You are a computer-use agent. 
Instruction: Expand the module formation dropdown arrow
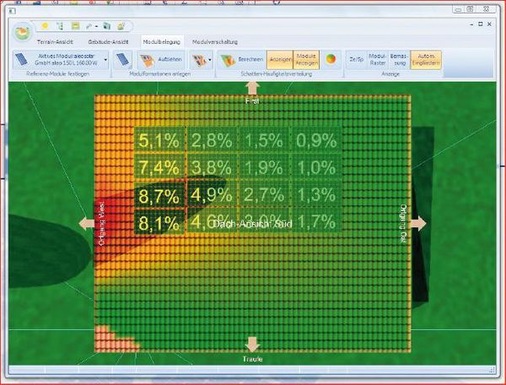tap(210, 60)
